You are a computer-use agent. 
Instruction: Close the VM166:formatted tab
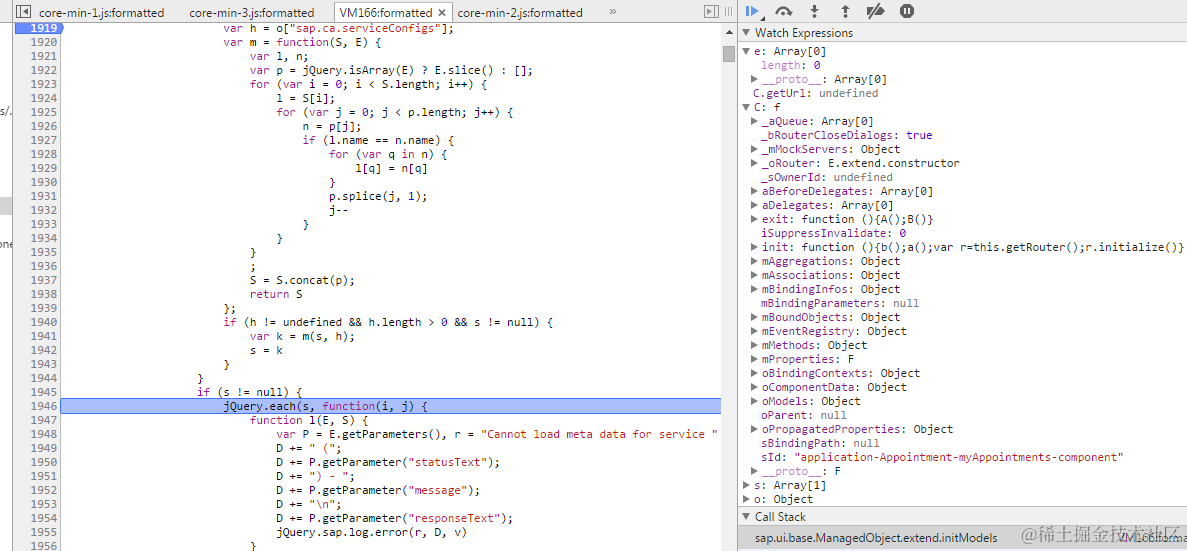pos(442,13)
